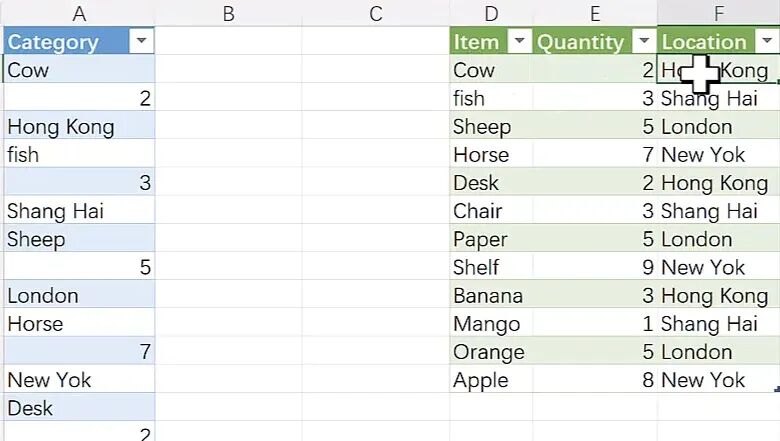Viewport: 780px width, 441px height.
Task: Select the Chair cell
Action: (478, 211)
